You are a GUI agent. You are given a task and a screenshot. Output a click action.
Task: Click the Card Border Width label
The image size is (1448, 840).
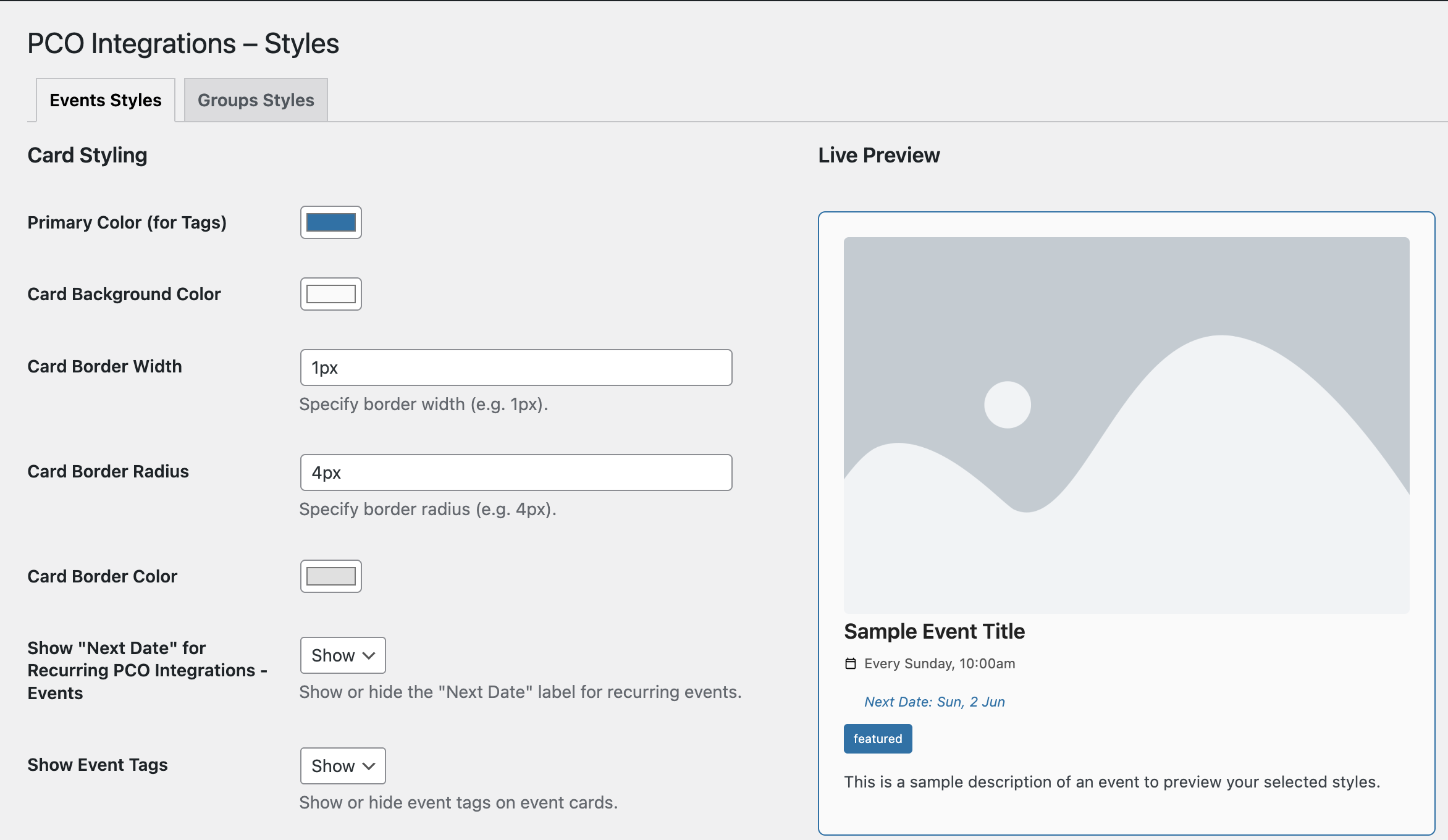[105, 366]
